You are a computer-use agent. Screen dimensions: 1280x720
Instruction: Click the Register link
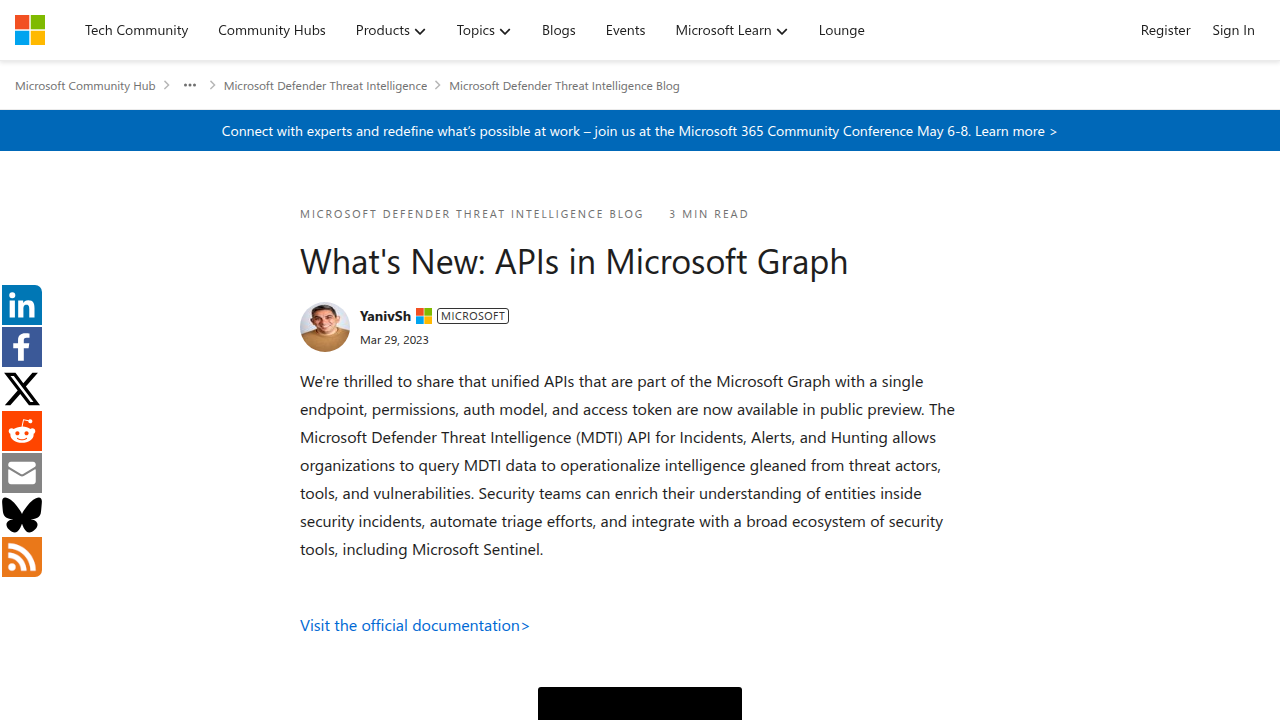click(x=1166, y=30)
